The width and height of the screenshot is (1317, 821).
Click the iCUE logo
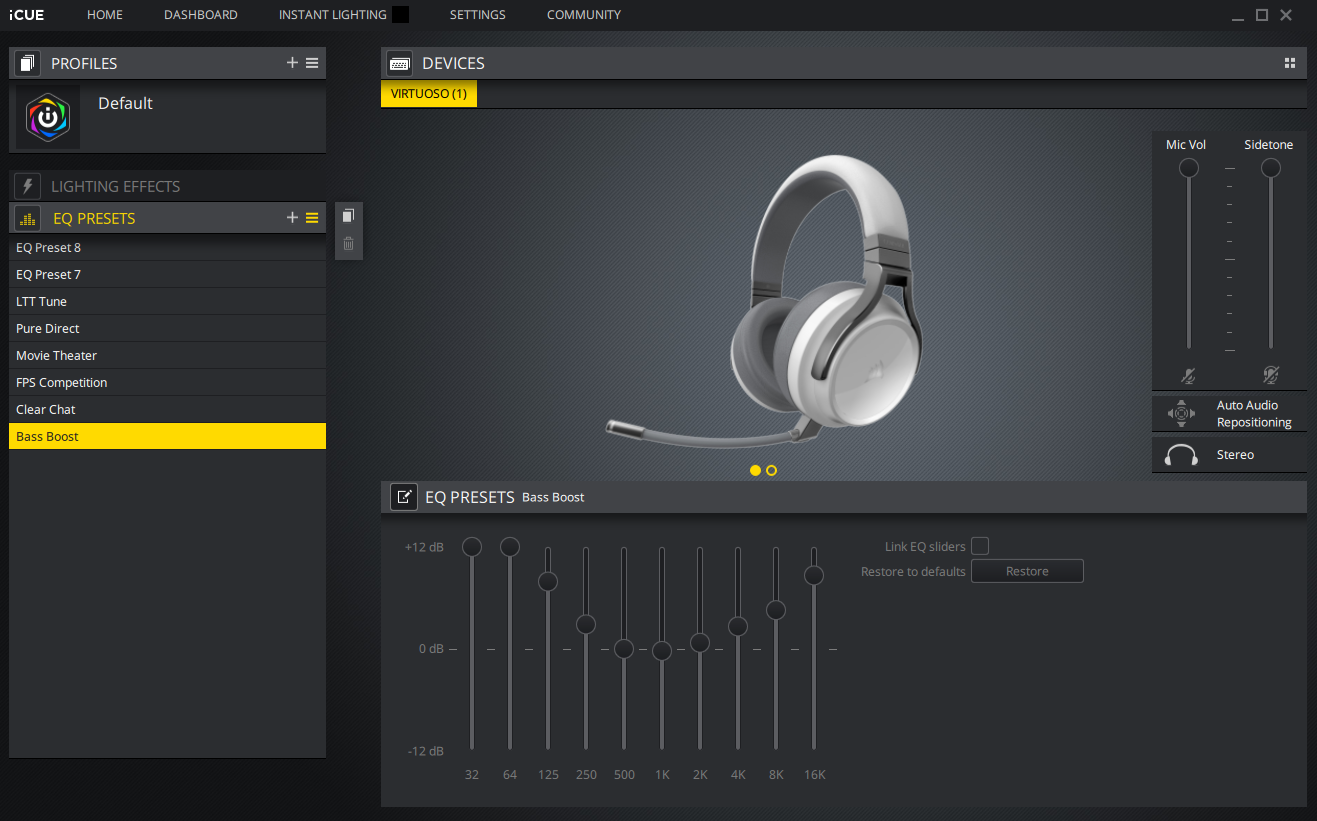[x=26, y=15]
